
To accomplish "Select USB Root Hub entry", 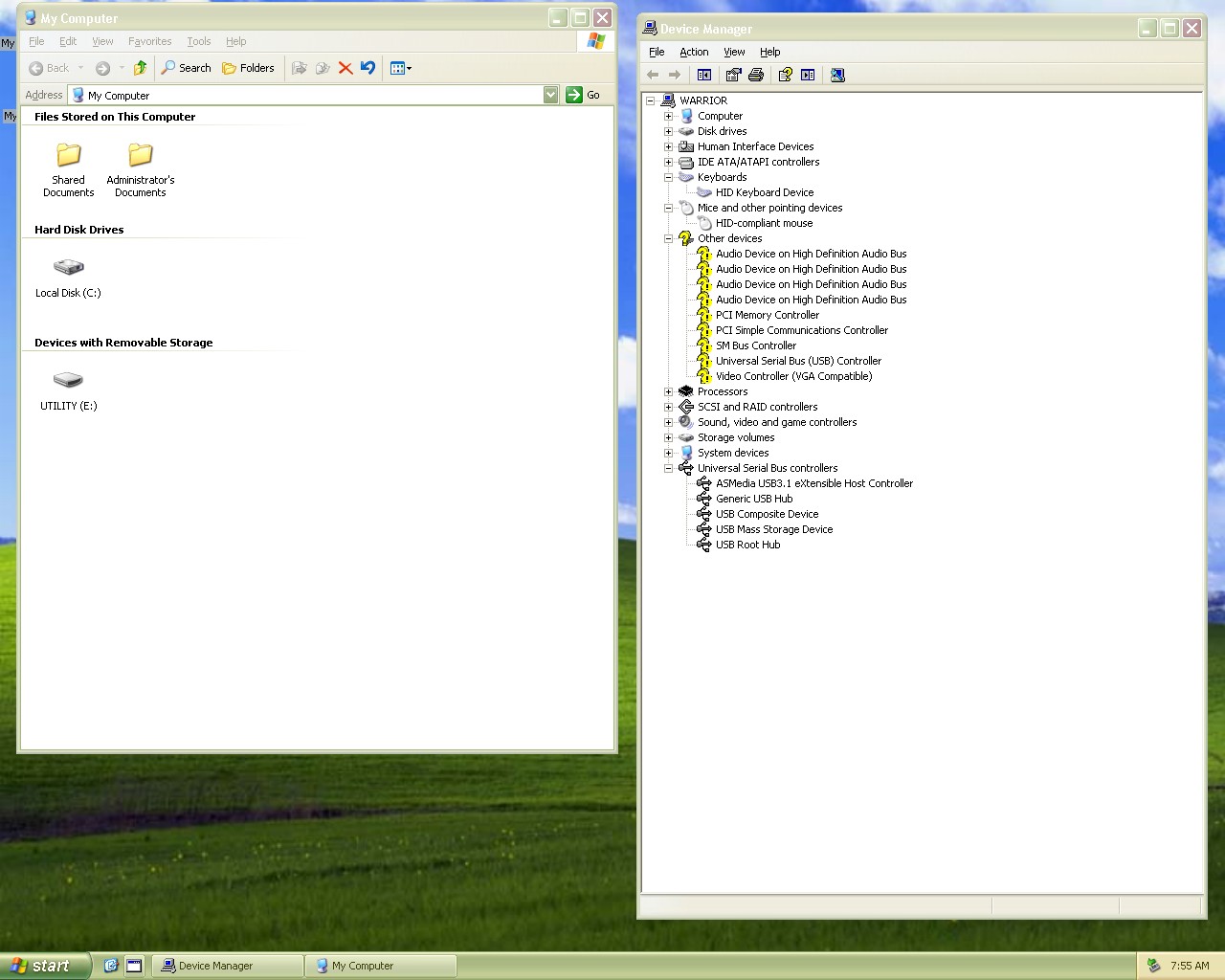I will (x=748, y=545).
